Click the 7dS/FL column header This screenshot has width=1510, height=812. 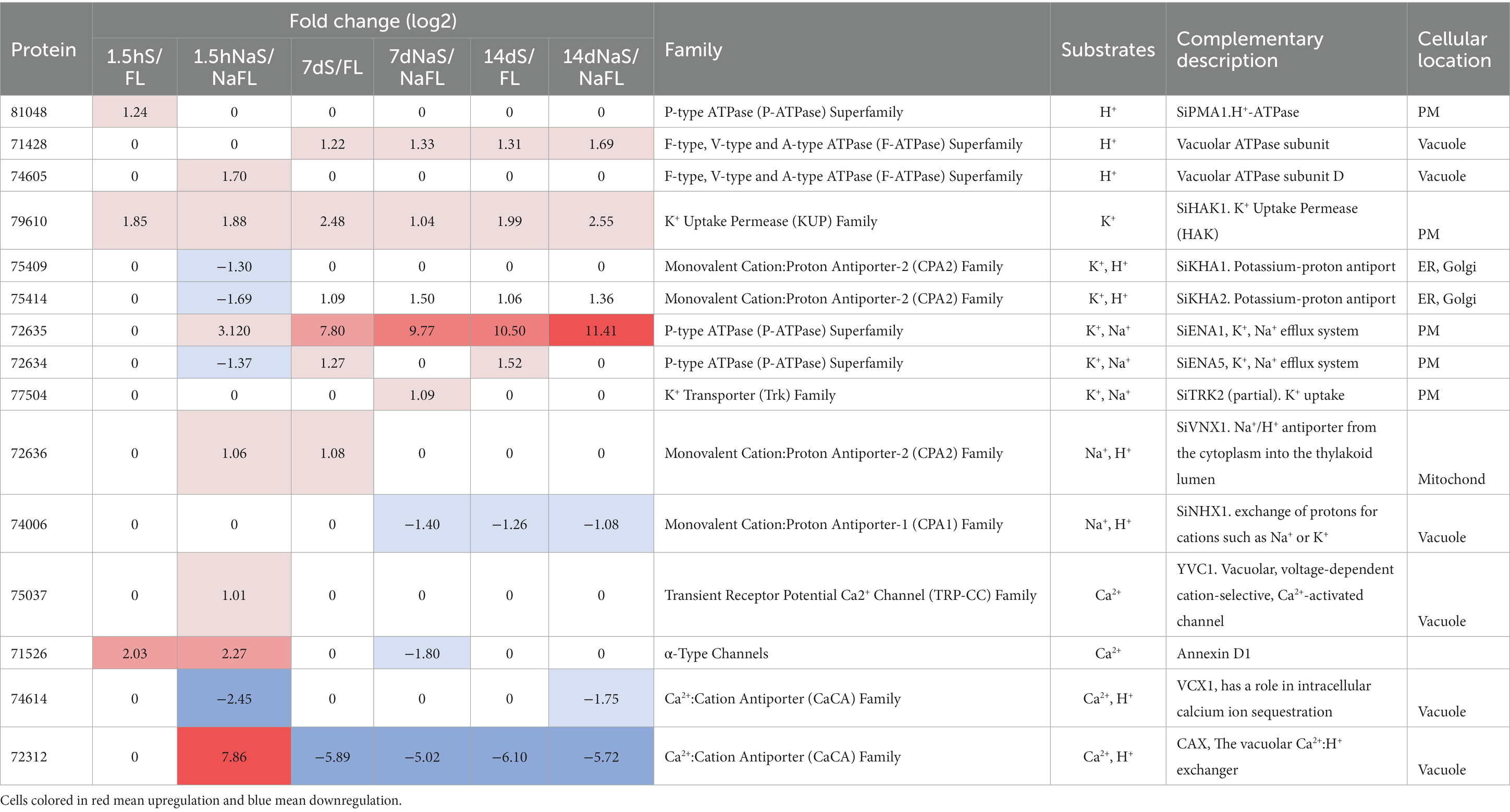coord(333,67)
